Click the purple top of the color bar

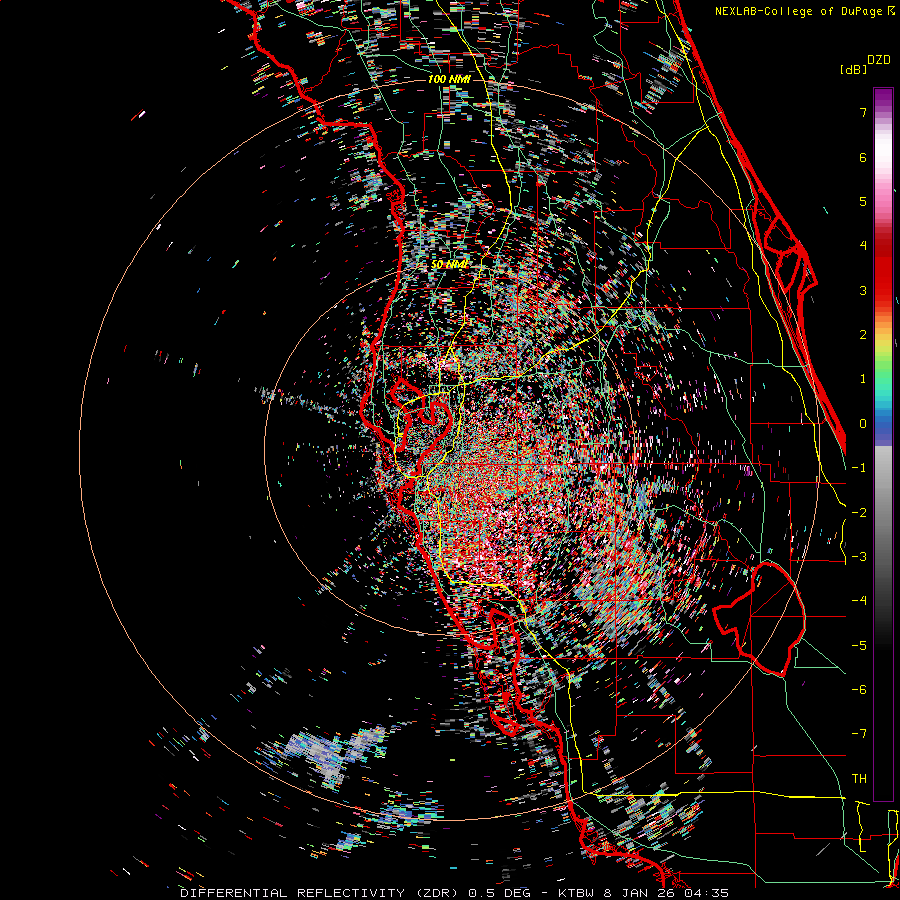tap(883, 96)
